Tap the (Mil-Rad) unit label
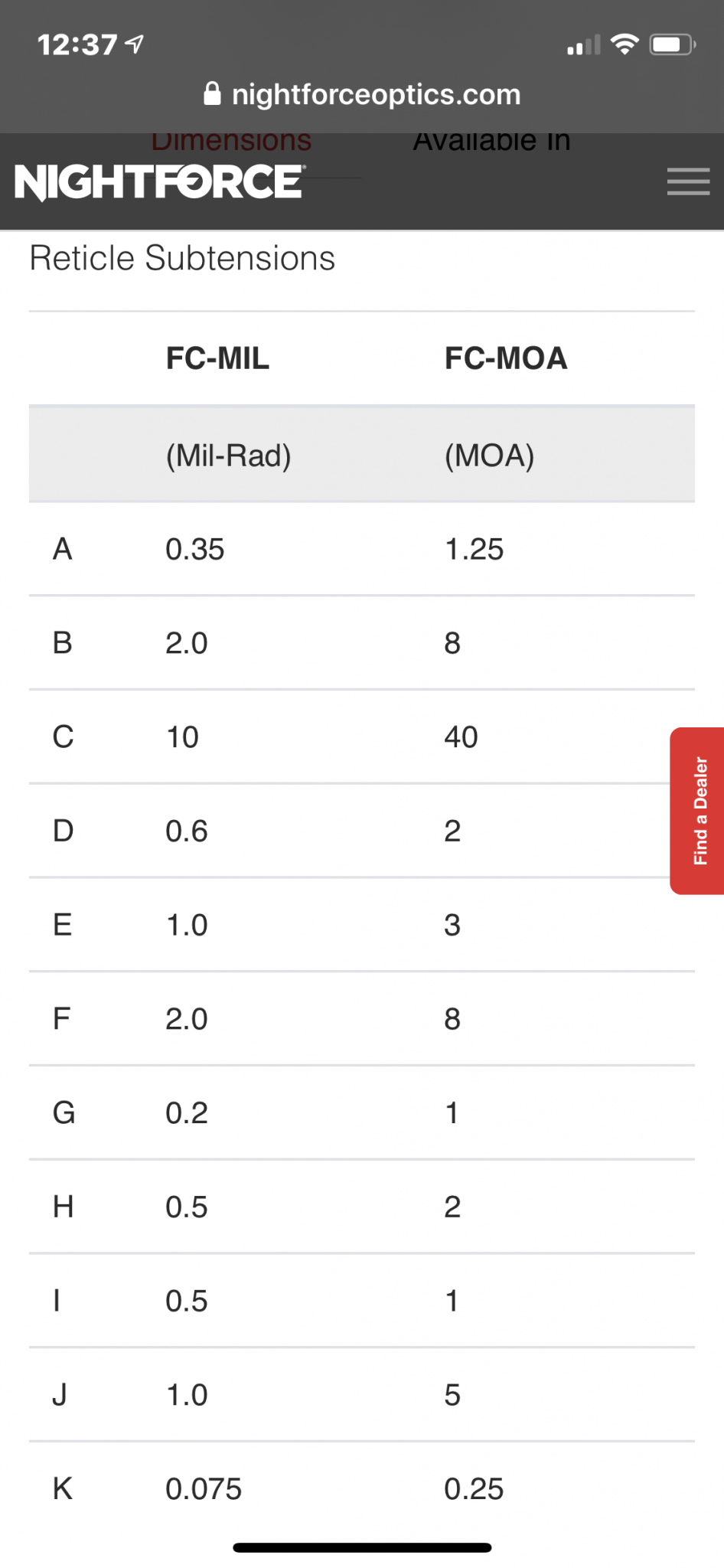 click(229, 456)
